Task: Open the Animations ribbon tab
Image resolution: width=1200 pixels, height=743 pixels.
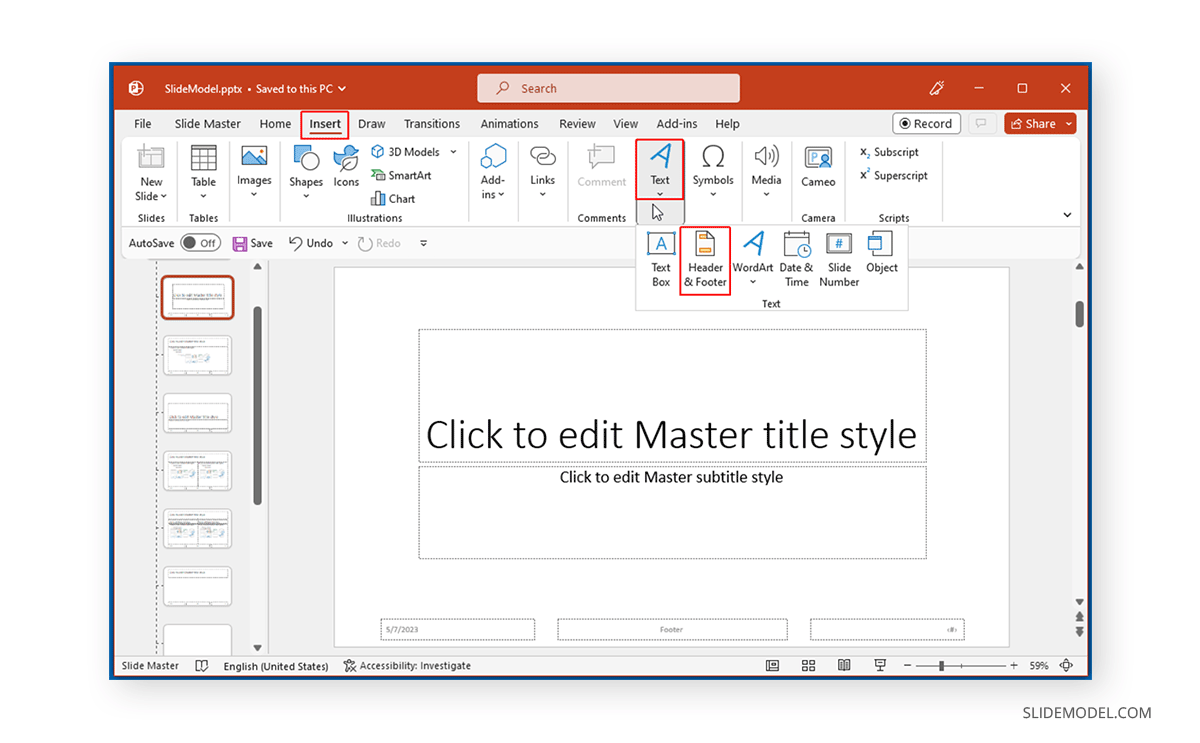Action: click(509, 123)
